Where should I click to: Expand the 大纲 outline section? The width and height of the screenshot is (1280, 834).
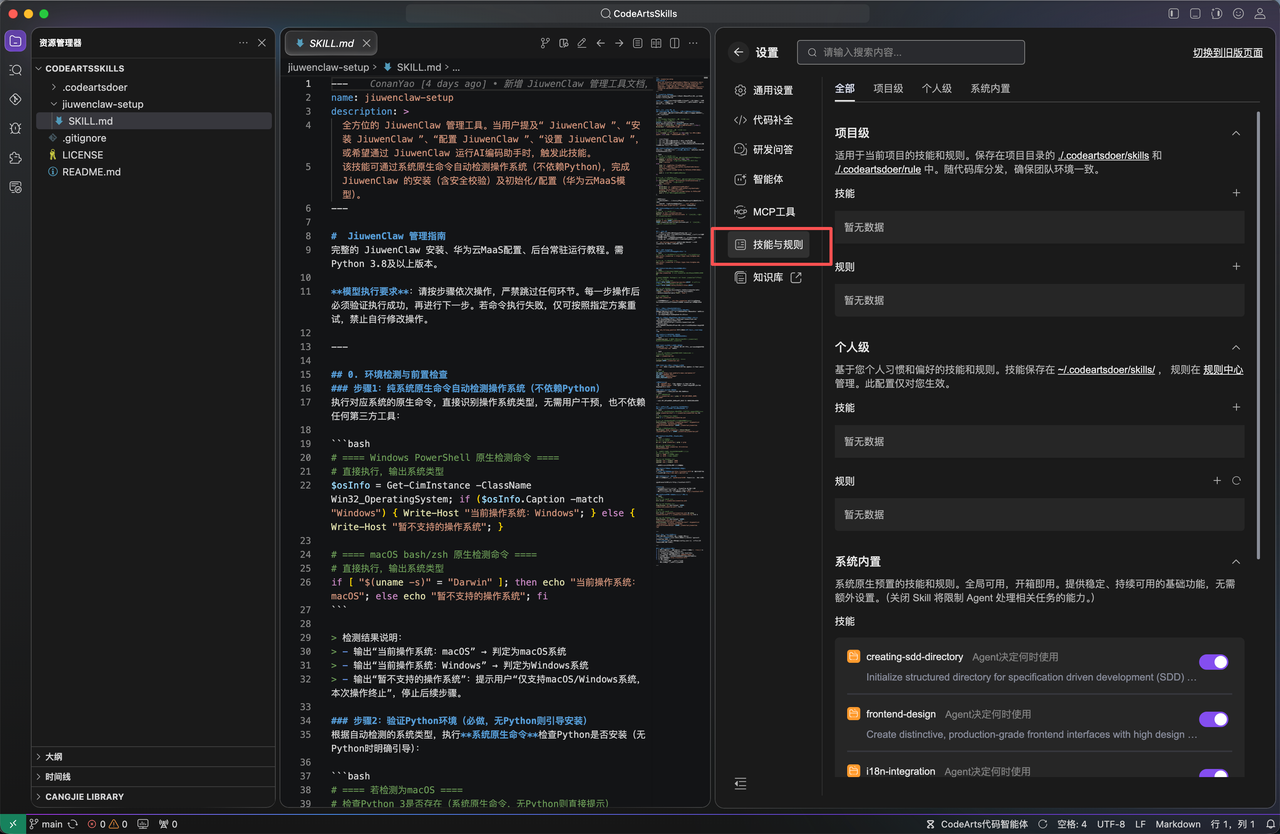pos(153,757)
